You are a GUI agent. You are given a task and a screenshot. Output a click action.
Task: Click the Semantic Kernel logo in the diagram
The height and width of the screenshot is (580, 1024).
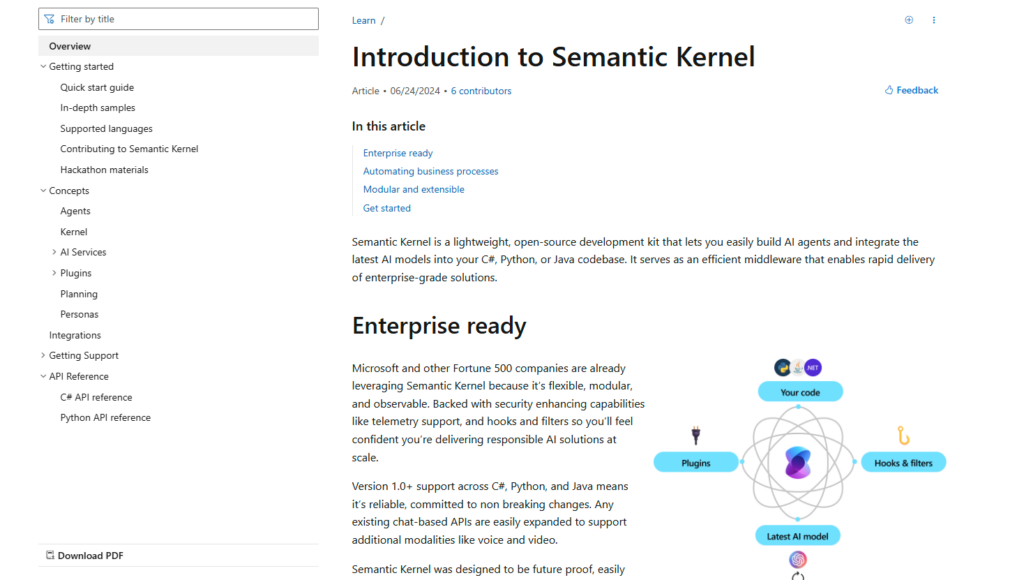coord(798,462)
